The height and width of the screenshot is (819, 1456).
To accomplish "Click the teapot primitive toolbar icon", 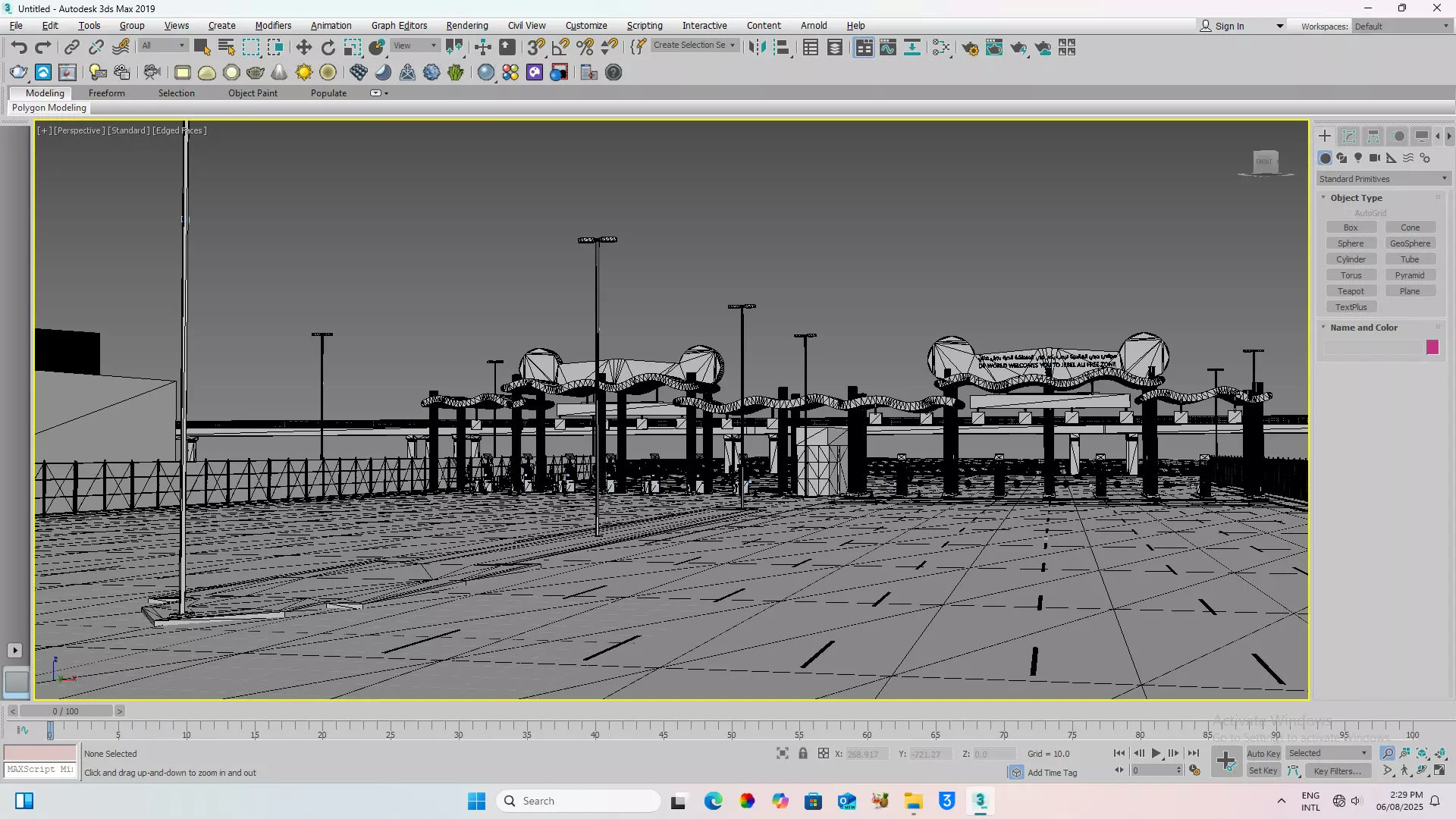I will click(255, 72).
